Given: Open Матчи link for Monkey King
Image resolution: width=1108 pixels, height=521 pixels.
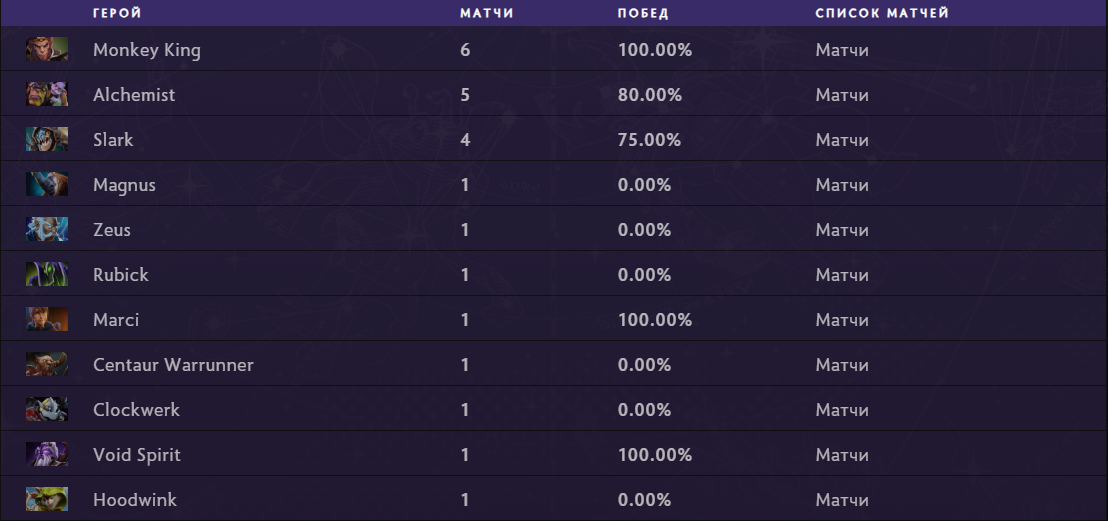Looking at the screenshot, I should [x=842, y=50].
